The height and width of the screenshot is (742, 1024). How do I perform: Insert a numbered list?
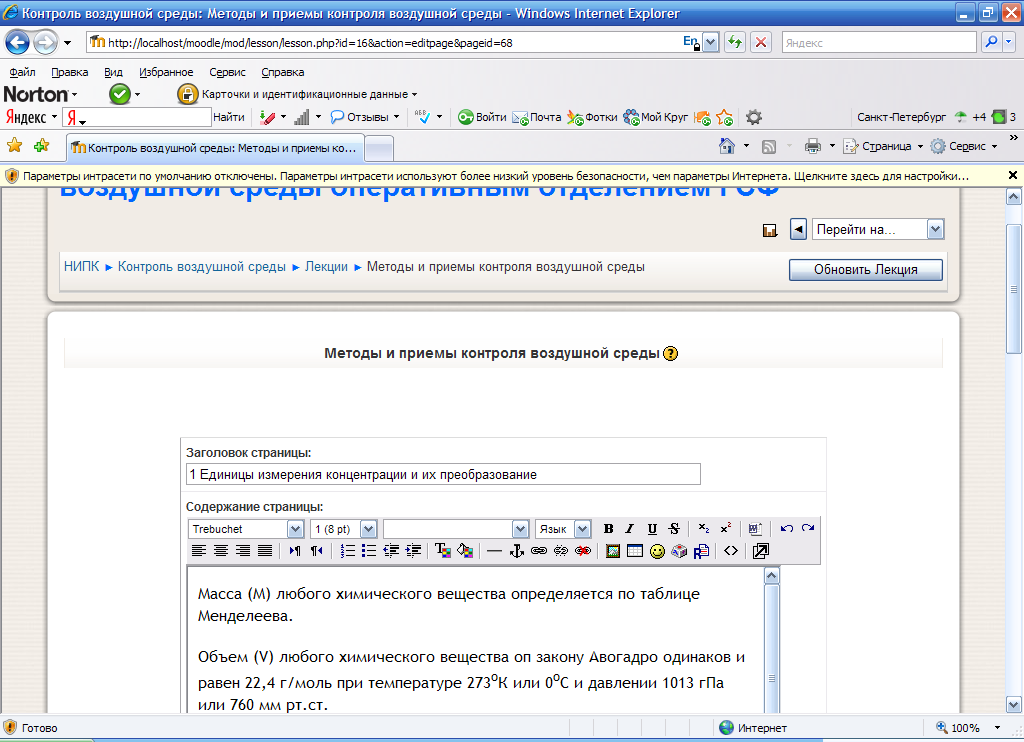pyautogui.click(x=347, y=551)
